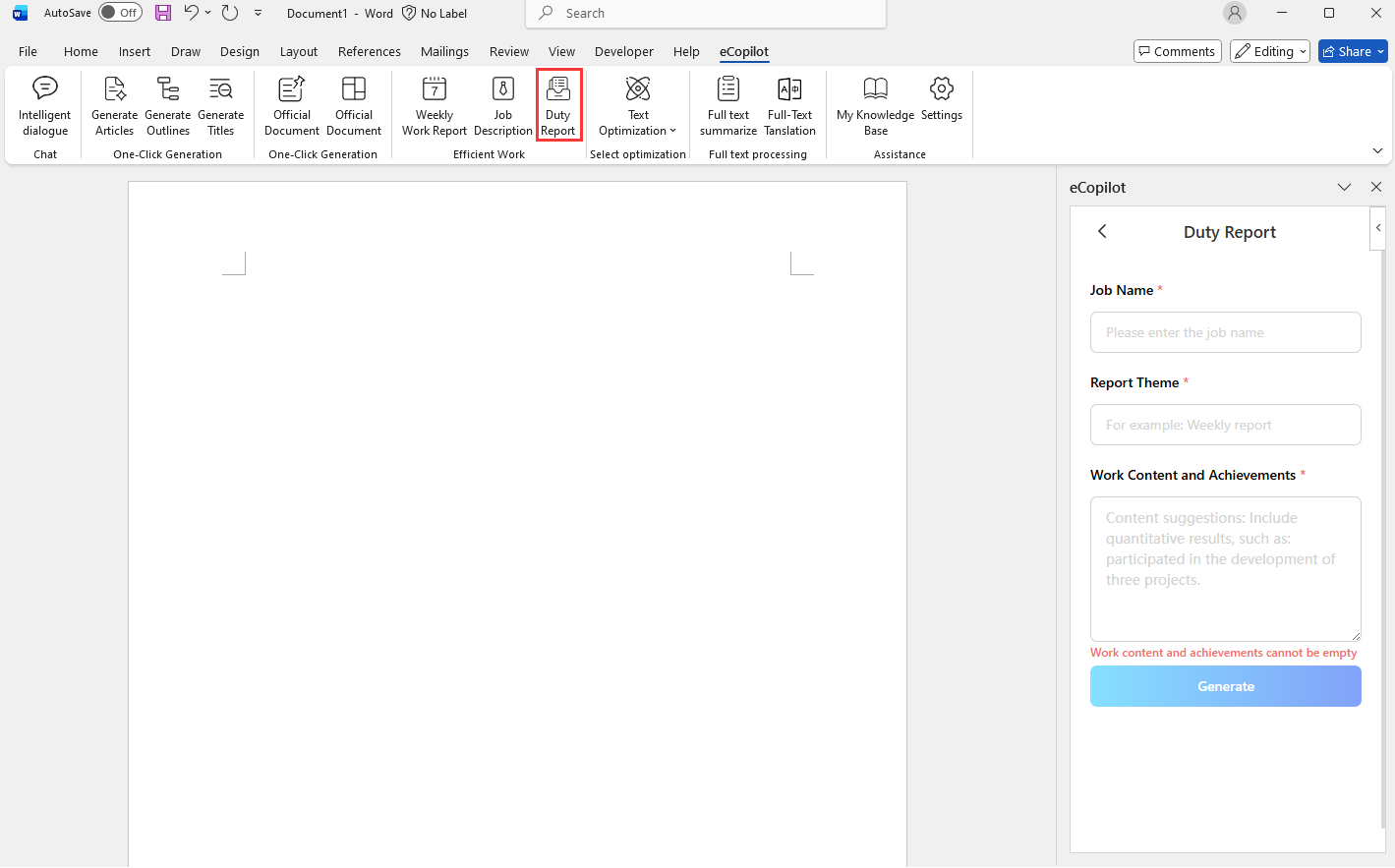Image resolution: width=1395 pixels, height=868 pixels.
Task: Launch the Job Description generator
Action: pyautogui.click(x=502, y=105)
